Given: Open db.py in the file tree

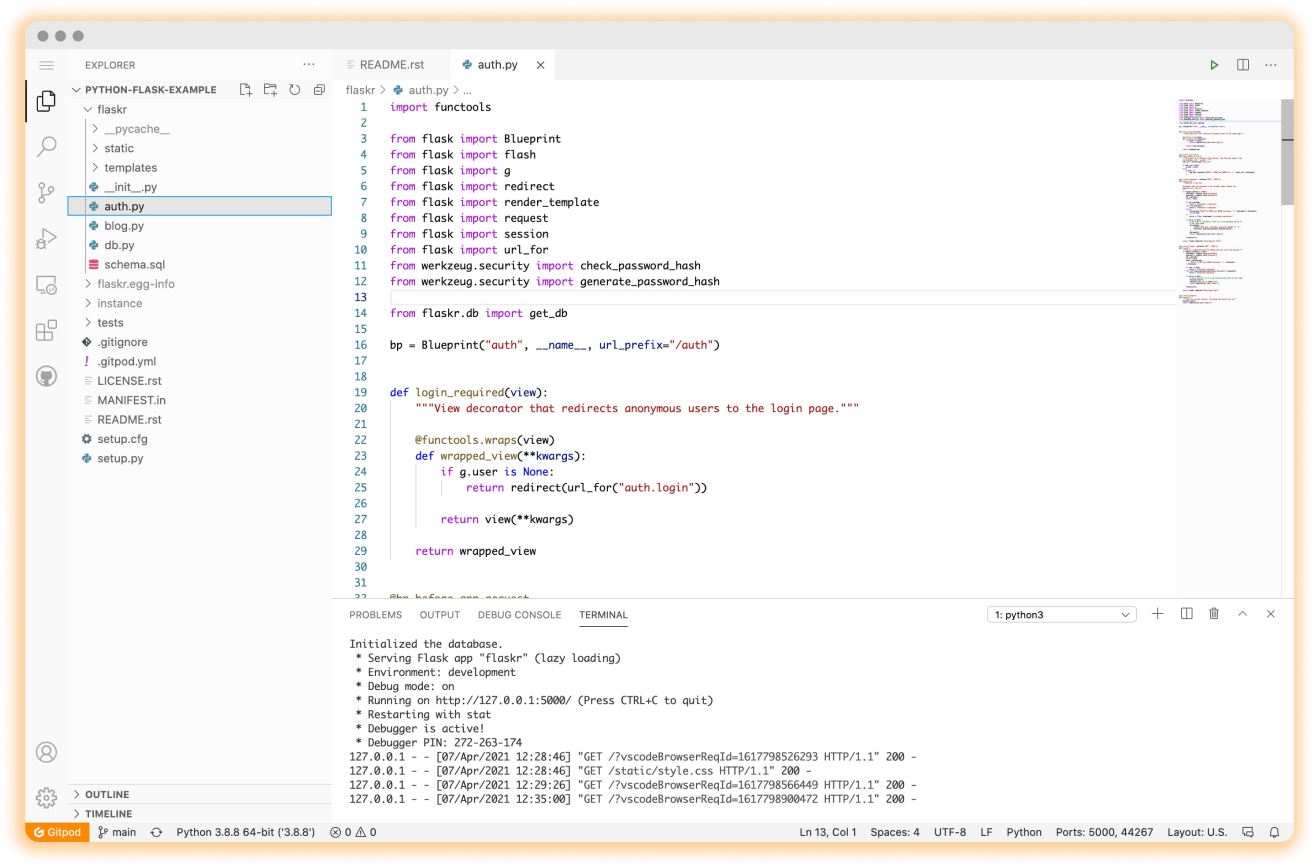Looking at the screenshot, I should 199,245.
